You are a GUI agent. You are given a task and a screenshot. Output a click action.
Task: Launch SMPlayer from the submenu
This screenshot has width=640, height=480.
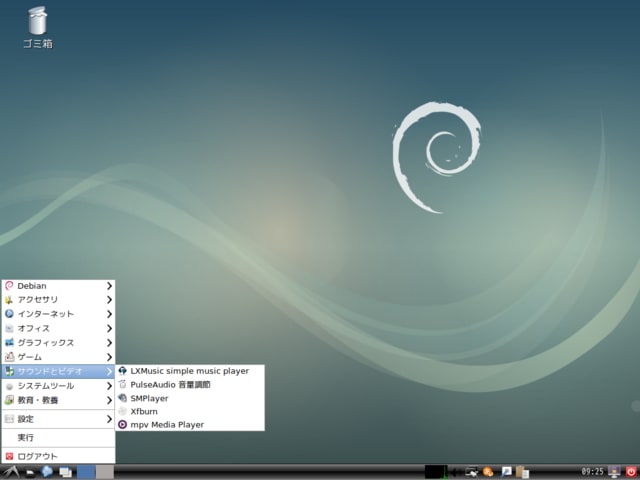[190, 398]
